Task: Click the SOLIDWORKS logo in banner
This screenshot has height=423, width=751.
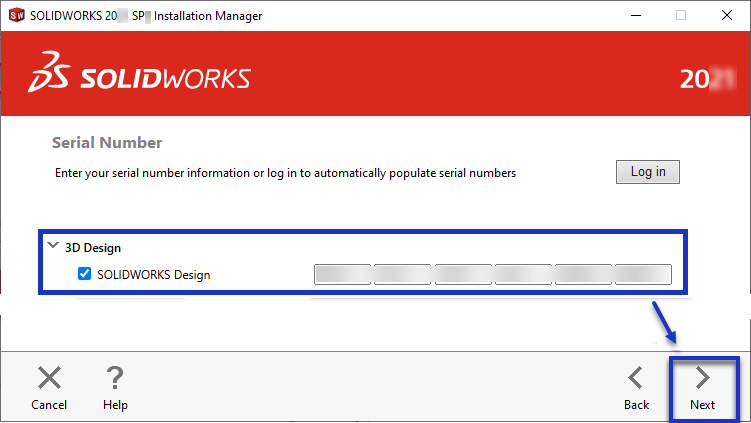Action: click(x=139, y=72)
